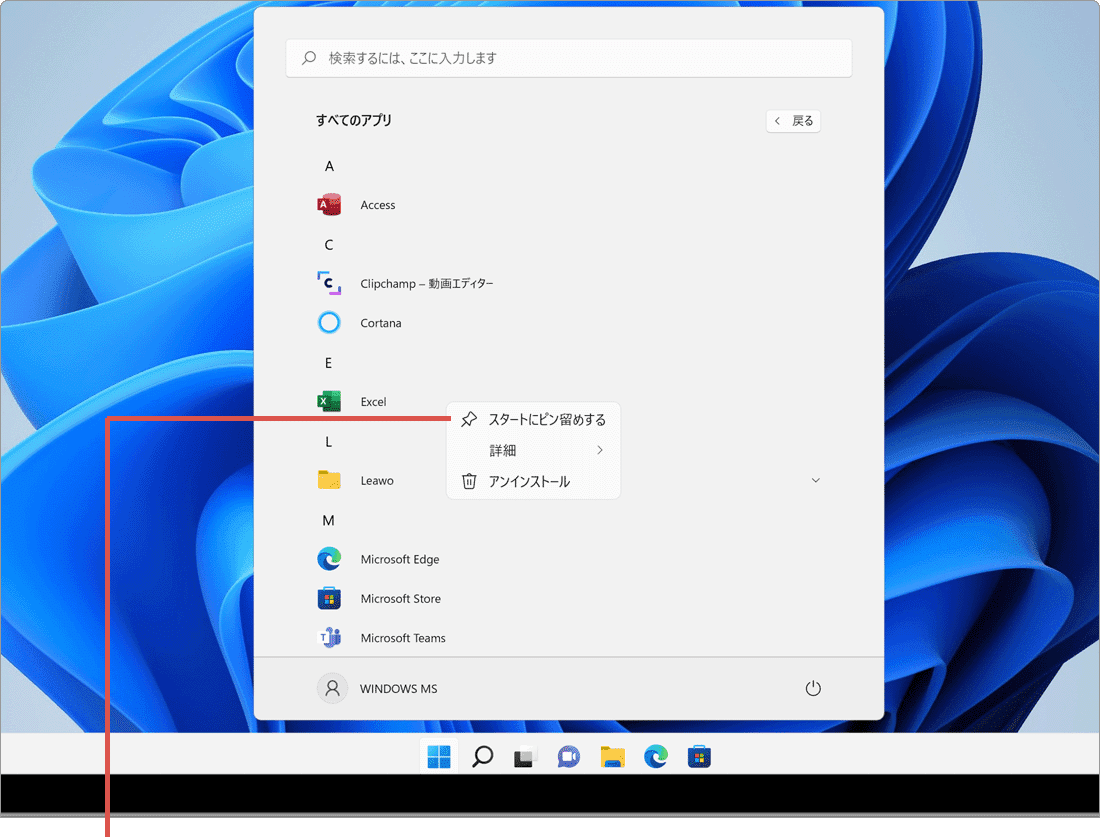Open the Leawo folder icon
Viewport: 1100px width, 837px height.
[x=329, y=480]
